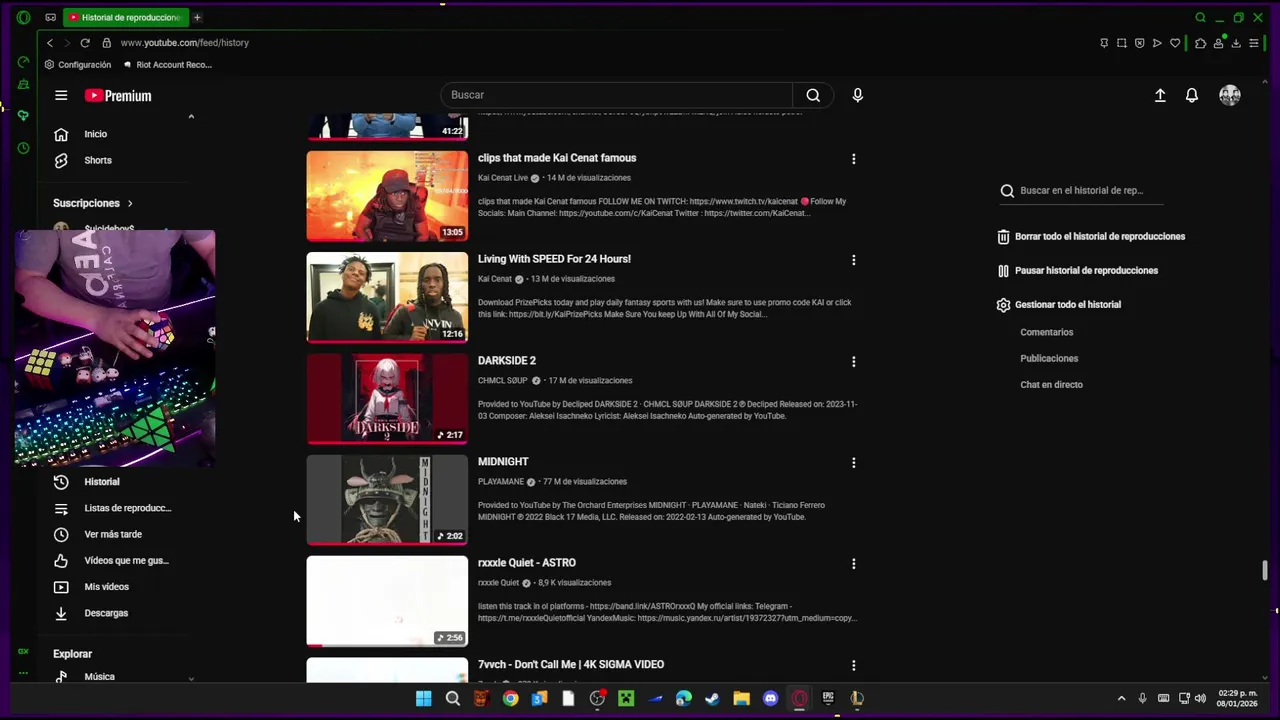This screenshot has height=720, width=1280.
Task: Play the Living With SPEED thumbnail
Action: pos(387,297)
